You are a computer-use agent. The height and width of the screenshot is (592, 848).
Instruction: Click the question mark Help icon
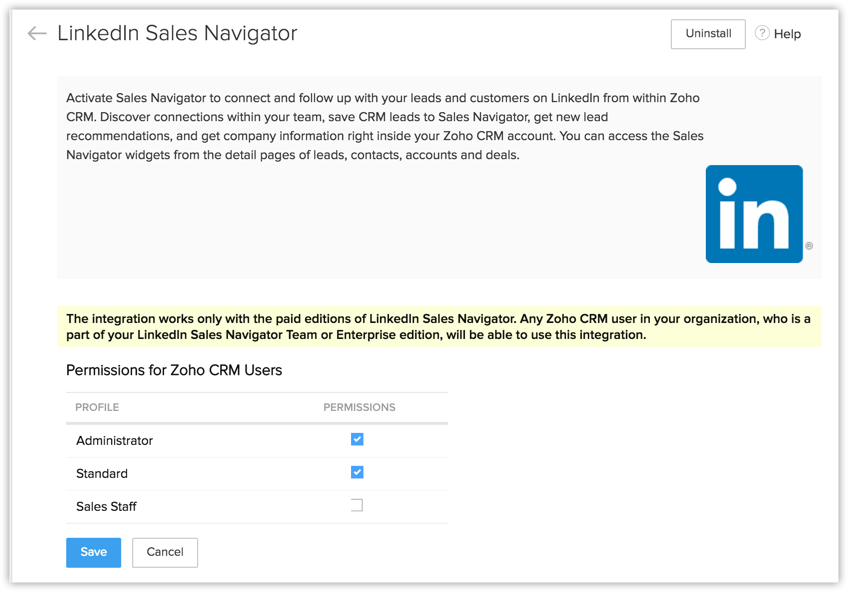762,33
